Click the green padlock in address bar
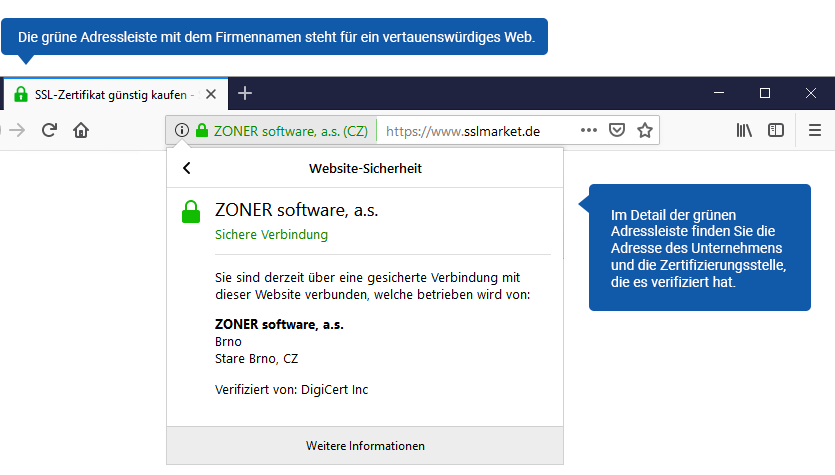This screenshot has height=475, width=835. 202,130
